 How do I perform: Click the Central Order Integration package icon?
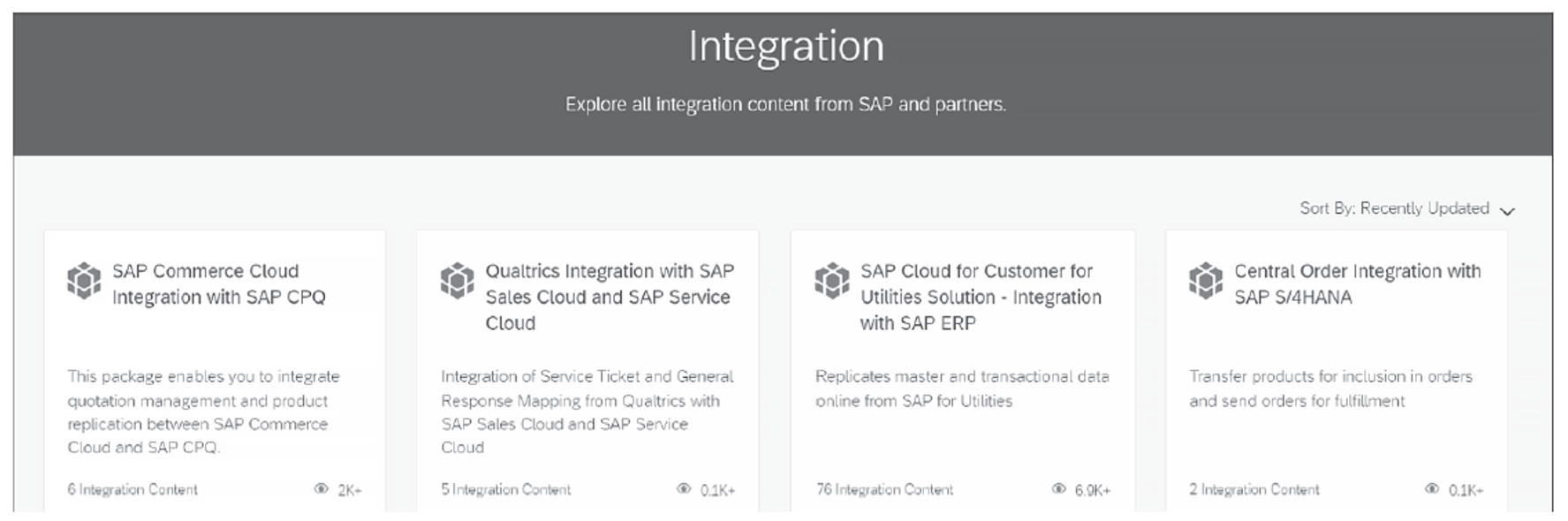pos(1206,281)
